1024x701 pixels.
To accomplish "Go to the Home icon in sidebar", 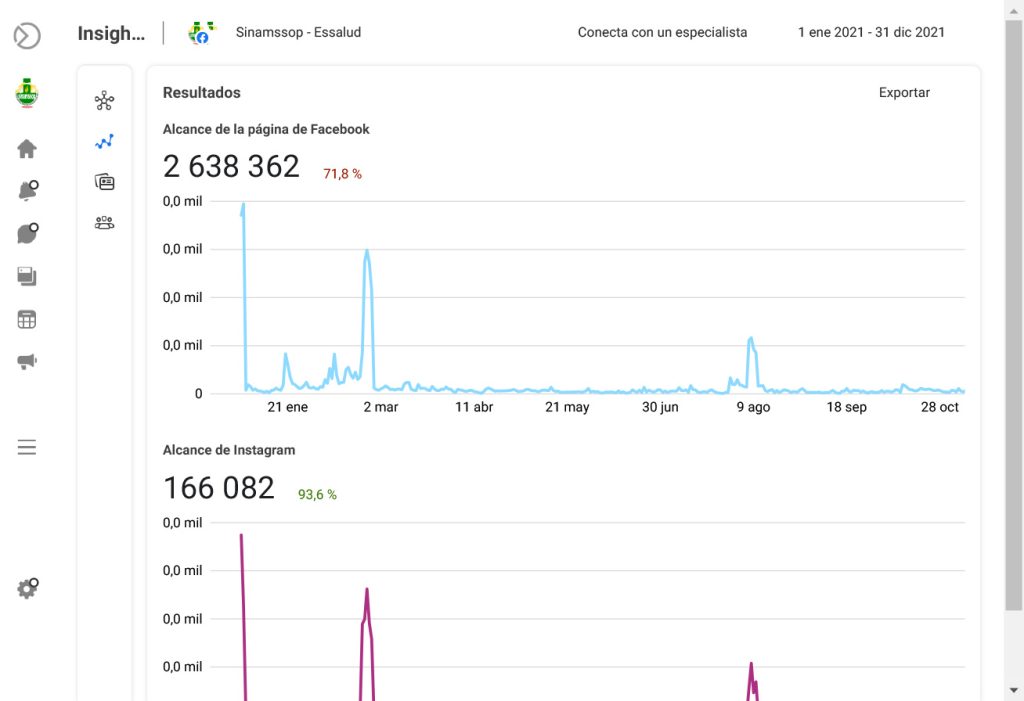I will [x=27, y=149].
